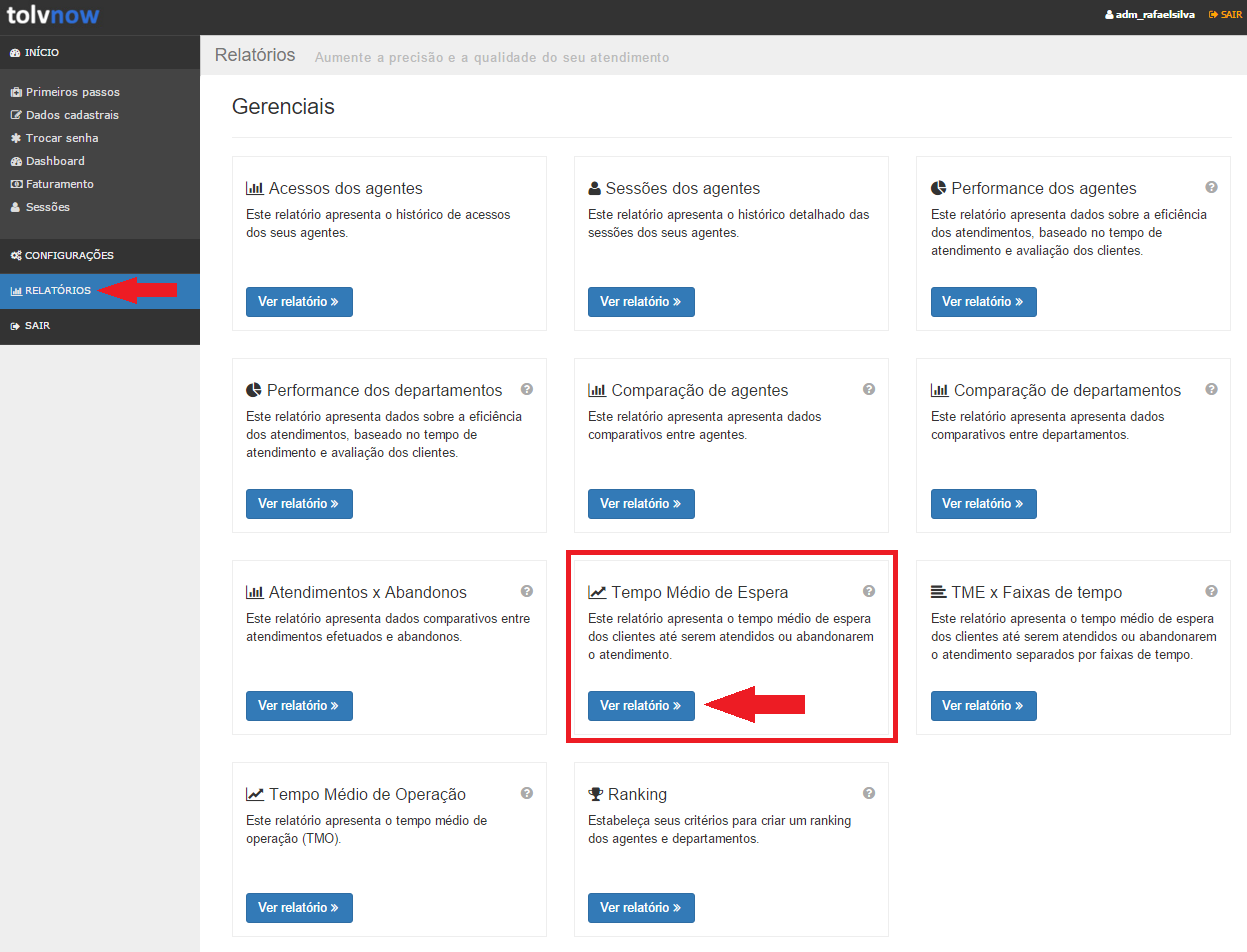
Task: Open Sessões in the sidebar
Action: 40,207
